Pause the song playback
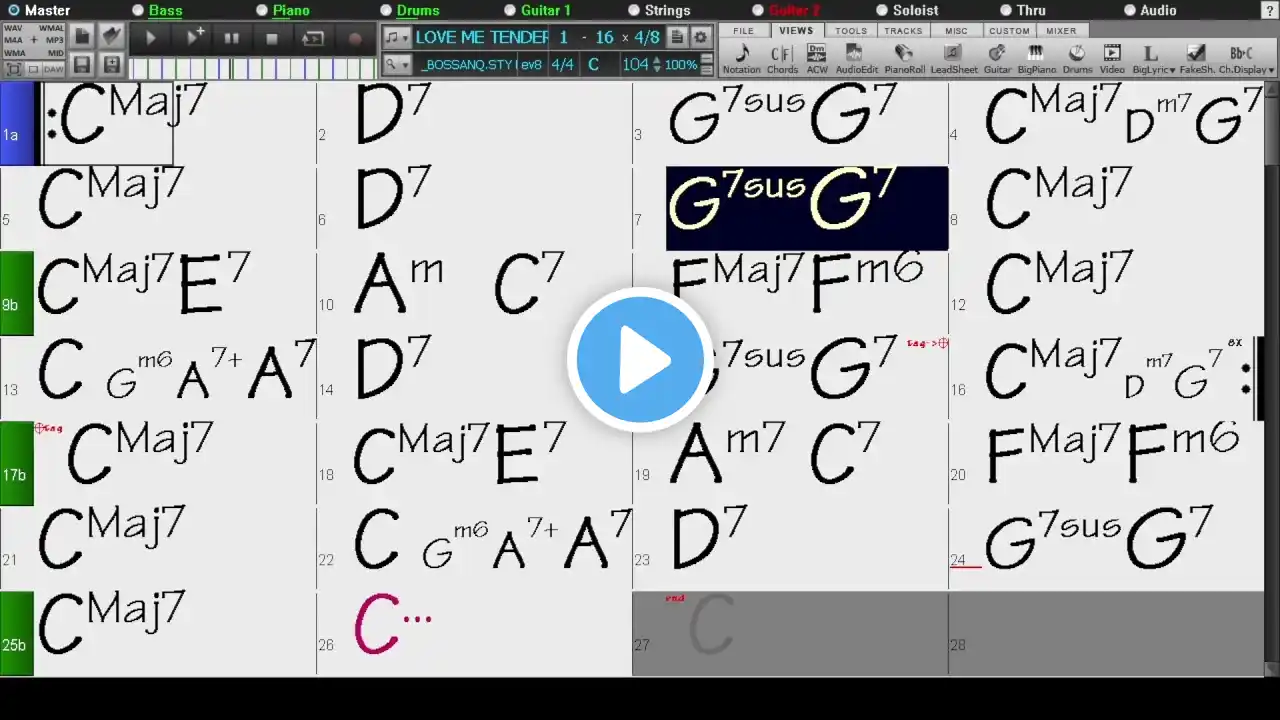Viewport: 1280px width, 720px height. 231,38
